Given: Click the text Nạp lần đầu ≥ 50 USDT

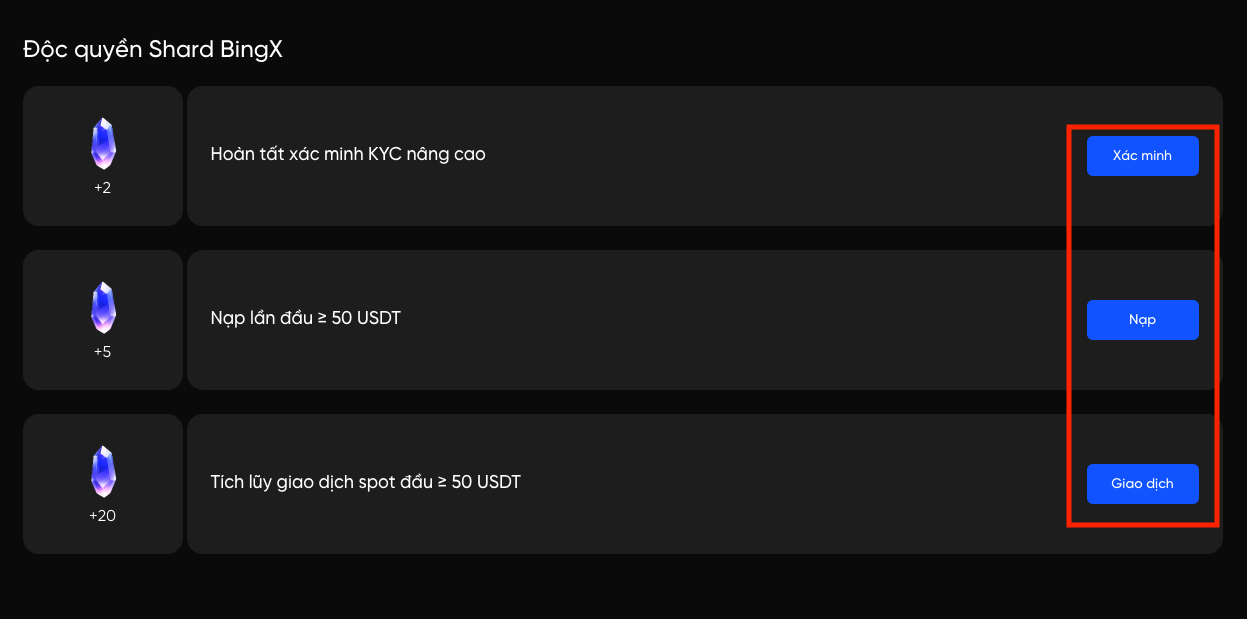Looking at the screenshot, I should click(306, 318).
